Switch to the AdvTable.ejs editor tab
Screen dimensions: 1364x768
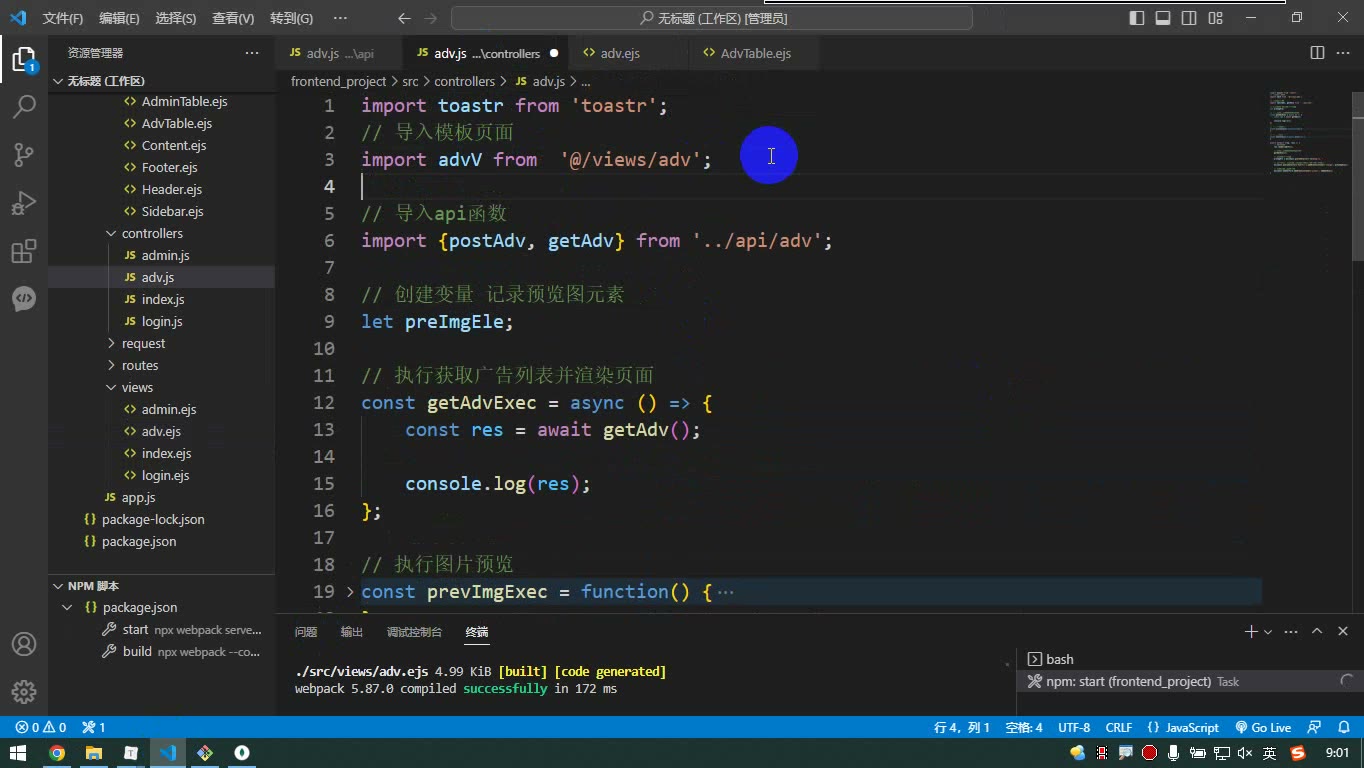755,53
